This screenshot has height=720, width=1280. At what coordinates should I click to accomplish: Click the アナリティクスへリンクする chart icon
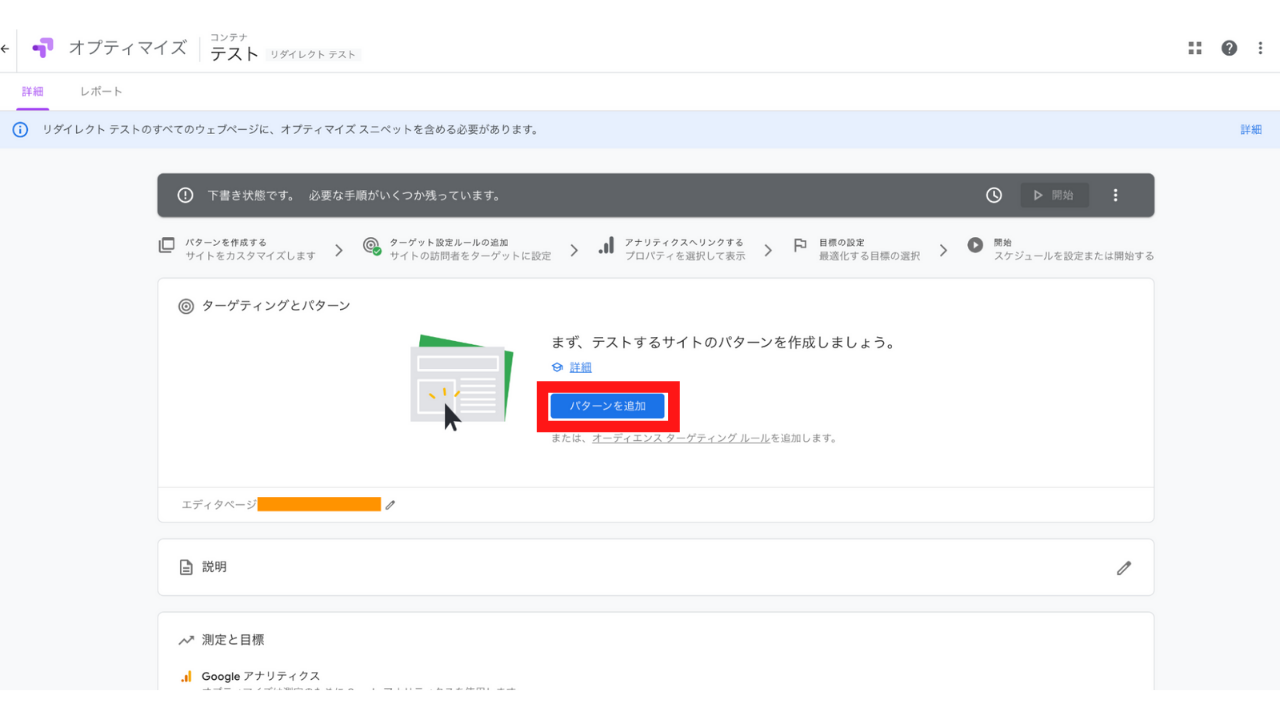(x=606, y=245)
